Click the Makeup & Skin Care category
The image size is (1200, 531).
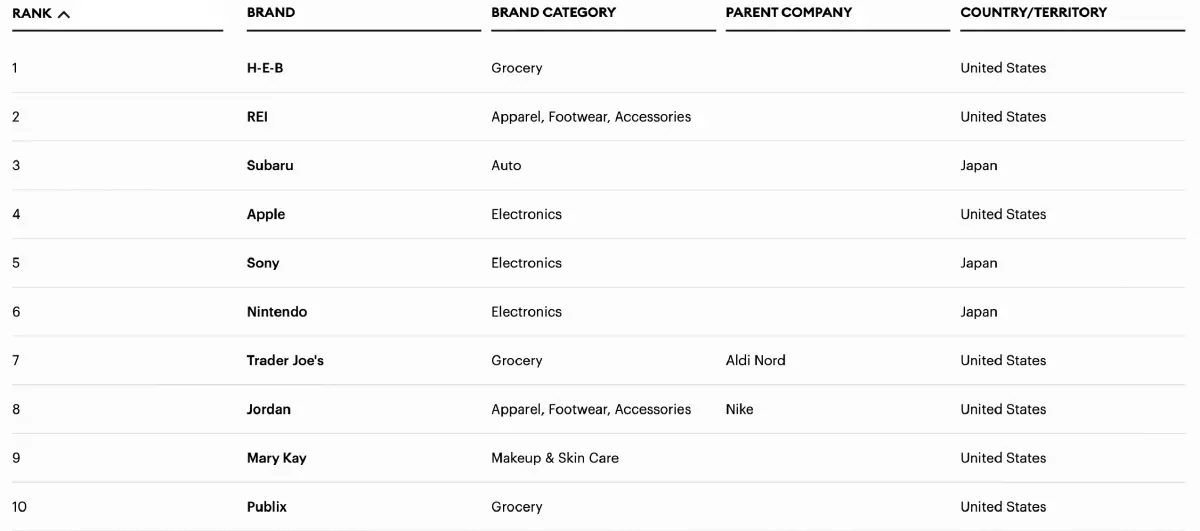(x=554, y=458)
